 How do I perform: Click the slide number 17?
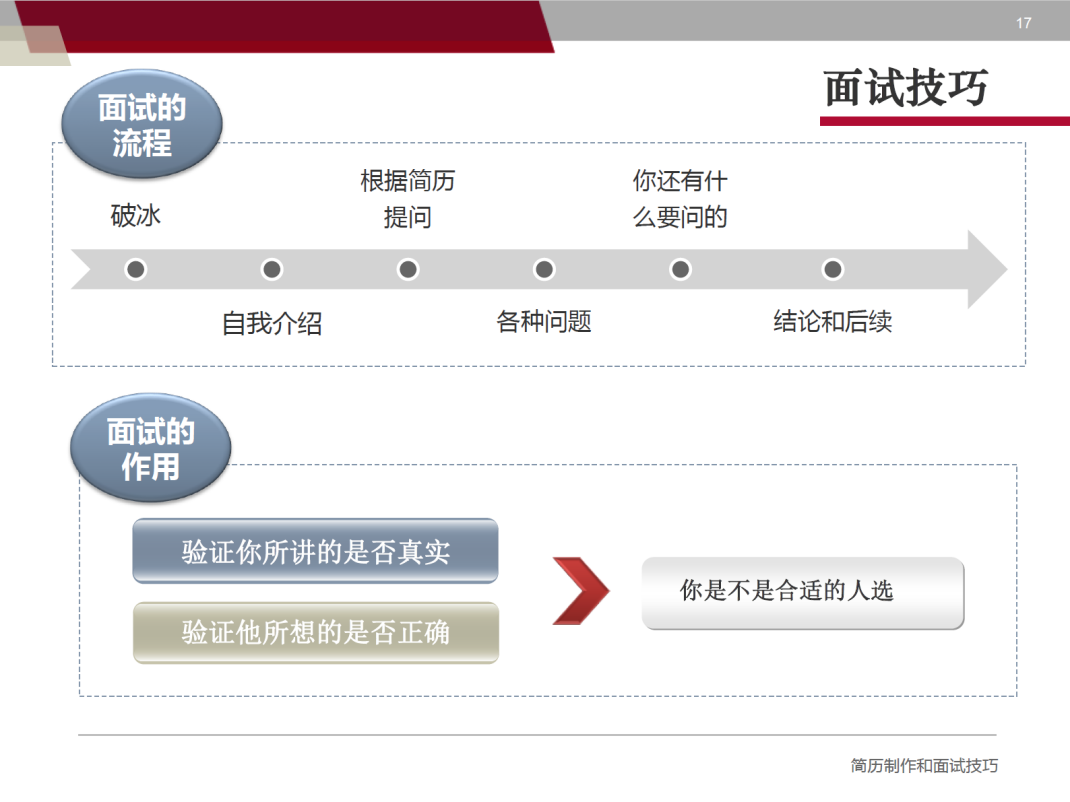point(1023,23)
